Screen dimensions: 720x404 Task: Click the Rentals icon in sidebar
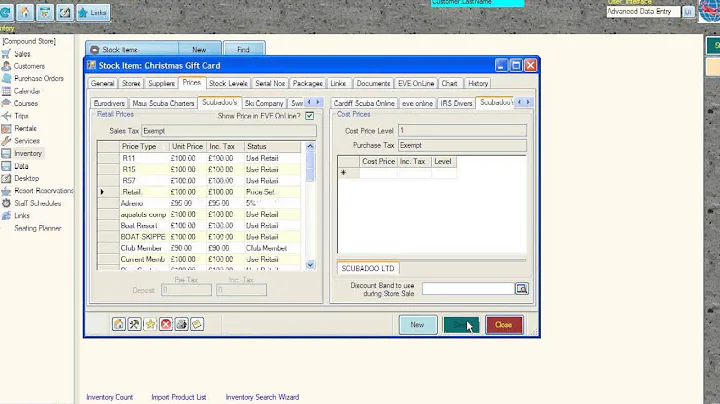(x=6, y=129)
